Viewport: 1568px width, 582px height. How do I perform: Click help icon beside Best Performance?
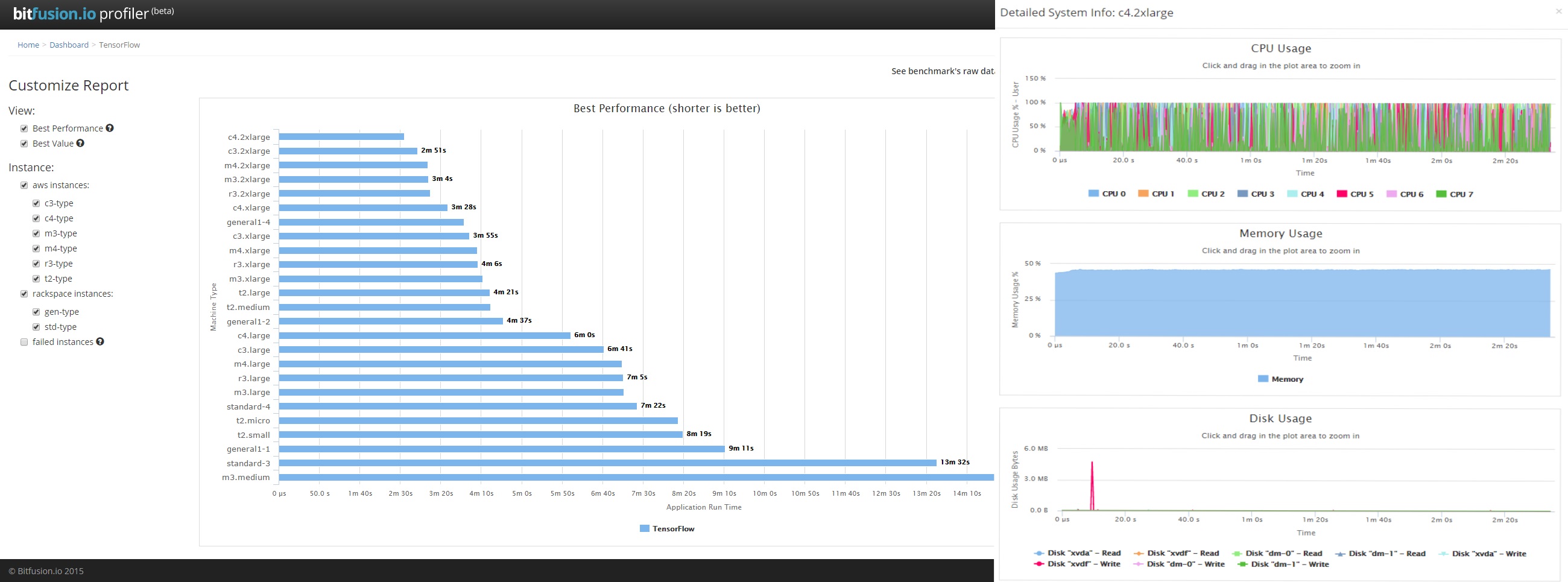[x=110, y=128]
